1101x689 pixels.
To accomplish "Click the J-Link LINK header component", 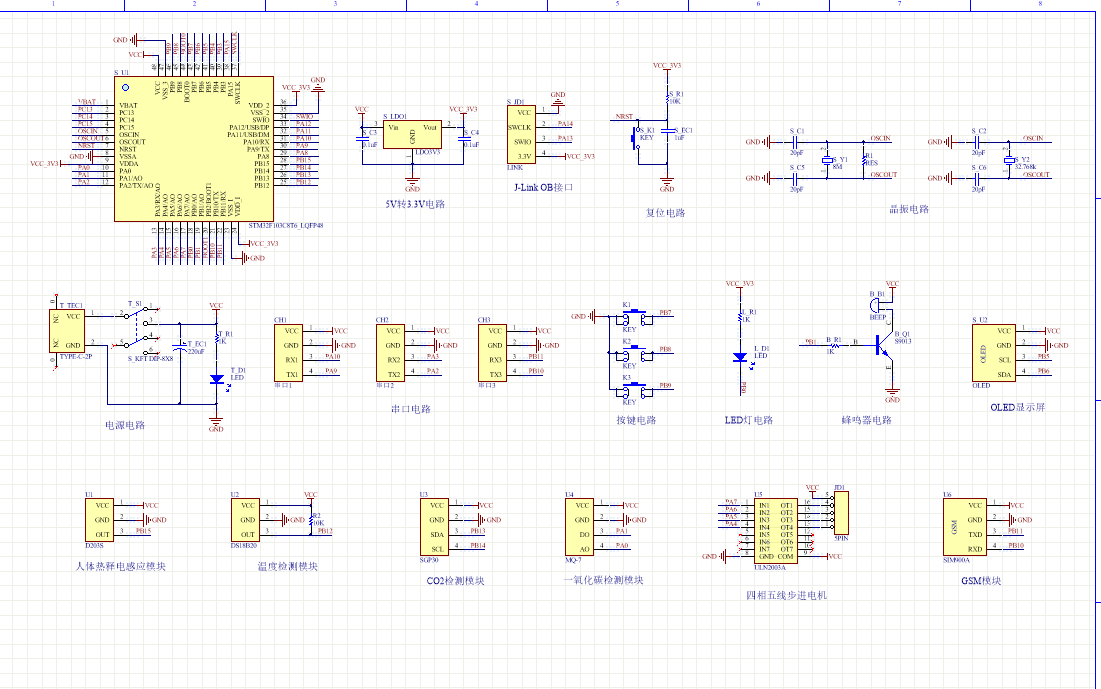I will [x=522, y=134].
